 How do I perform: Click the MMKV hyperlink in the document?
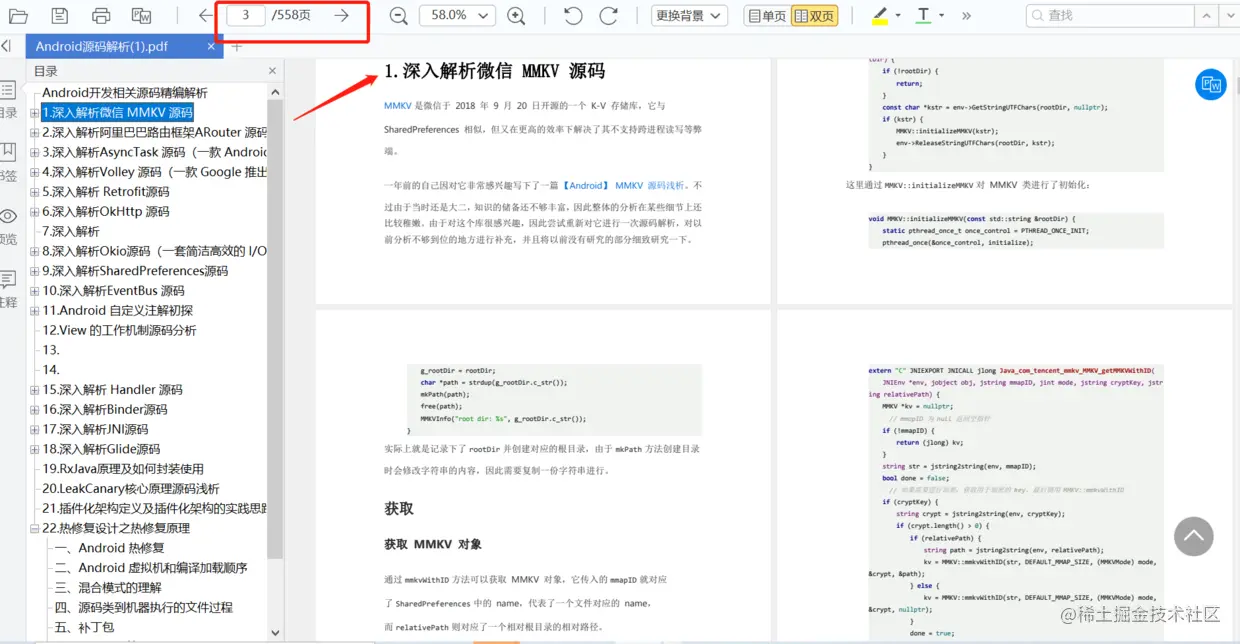[x=397, y=105]
